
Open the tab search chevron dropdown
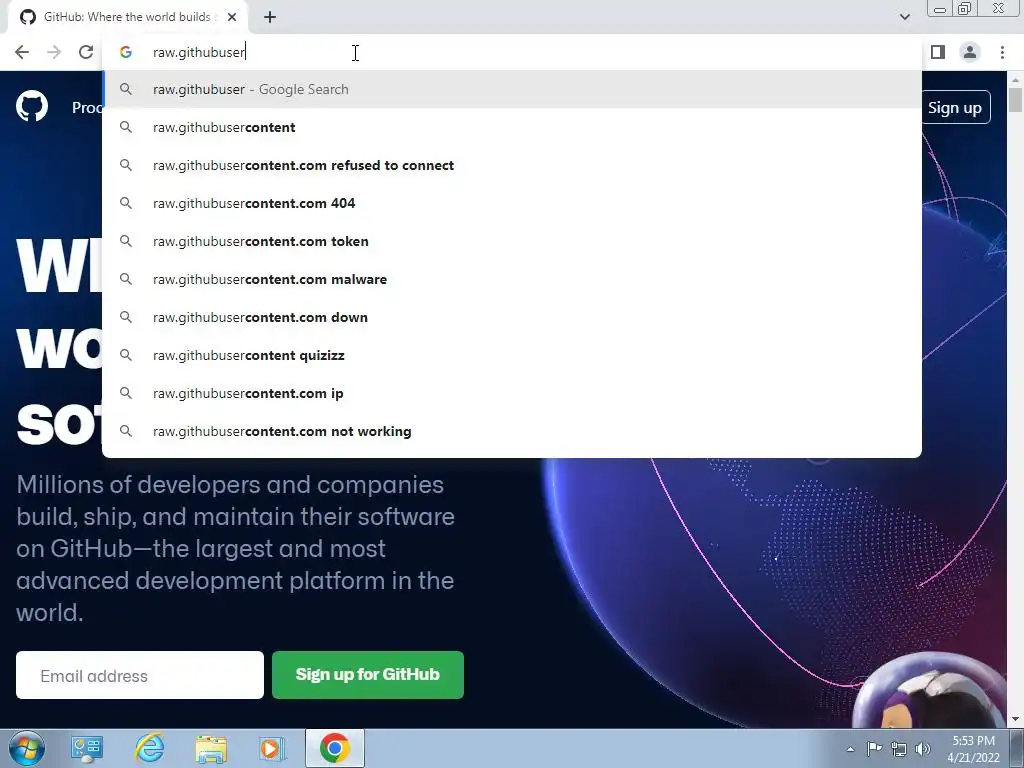tap(904, 17)
